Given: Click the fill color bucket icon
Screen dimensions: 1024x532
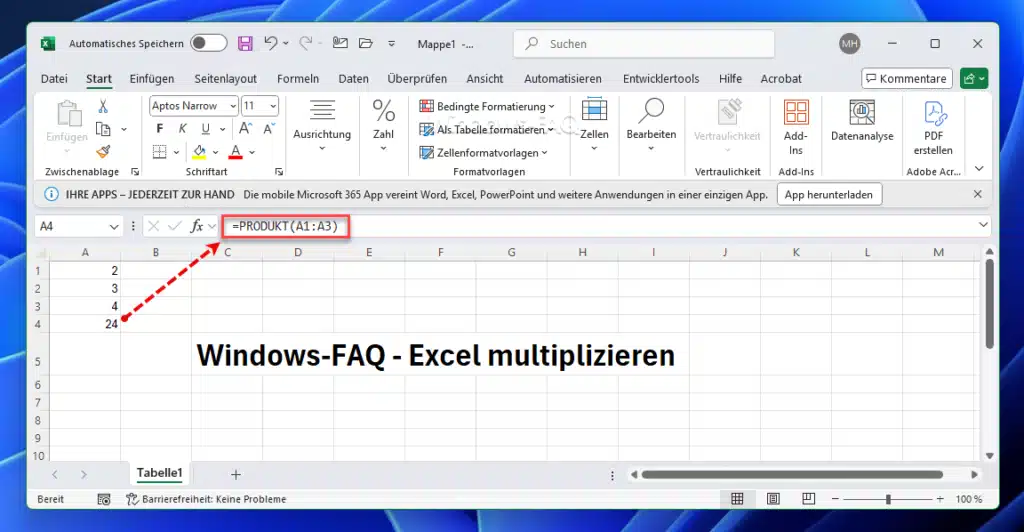Looking at the screenshot, I should pyautogui.click(x=199, y=152).
